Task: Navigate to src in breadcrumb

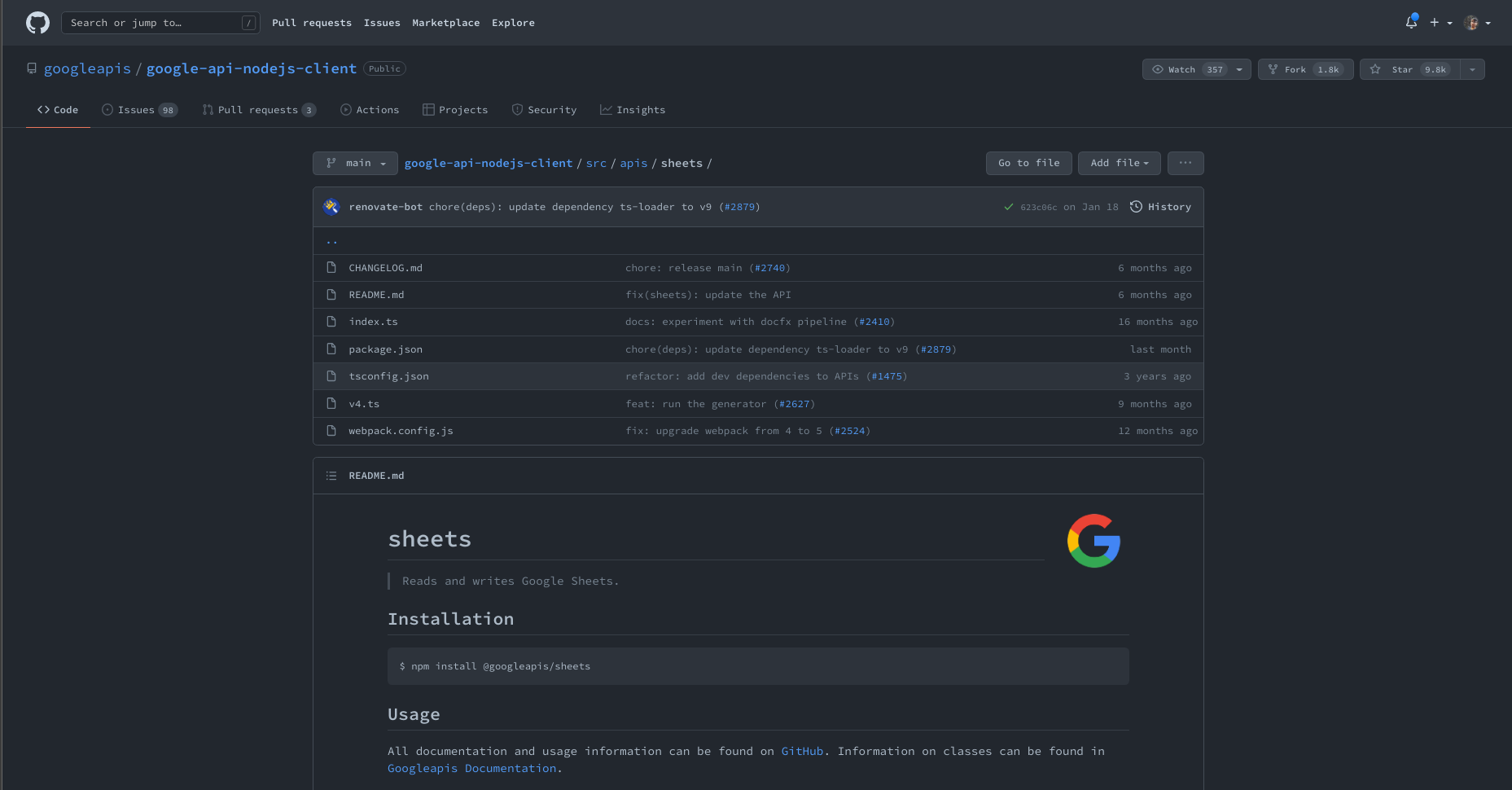Action: 596,164
